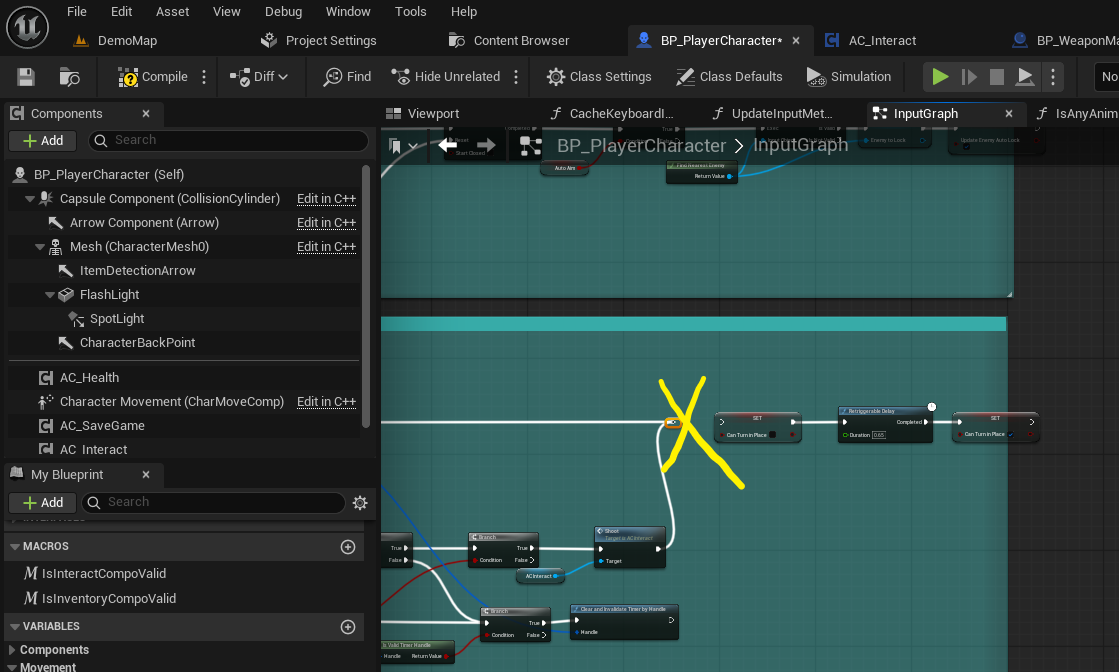
Task: Add a new macro via plus icon
Action: pyautogui.click(x=348, y=546)
